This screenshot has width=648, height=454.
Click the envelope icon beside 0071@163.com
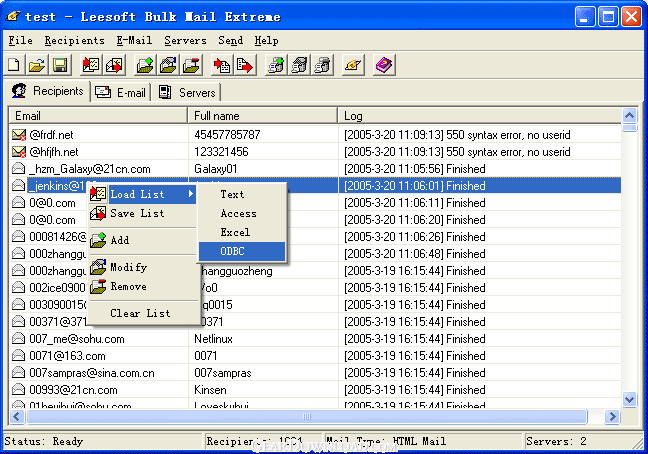click(18, 356)
